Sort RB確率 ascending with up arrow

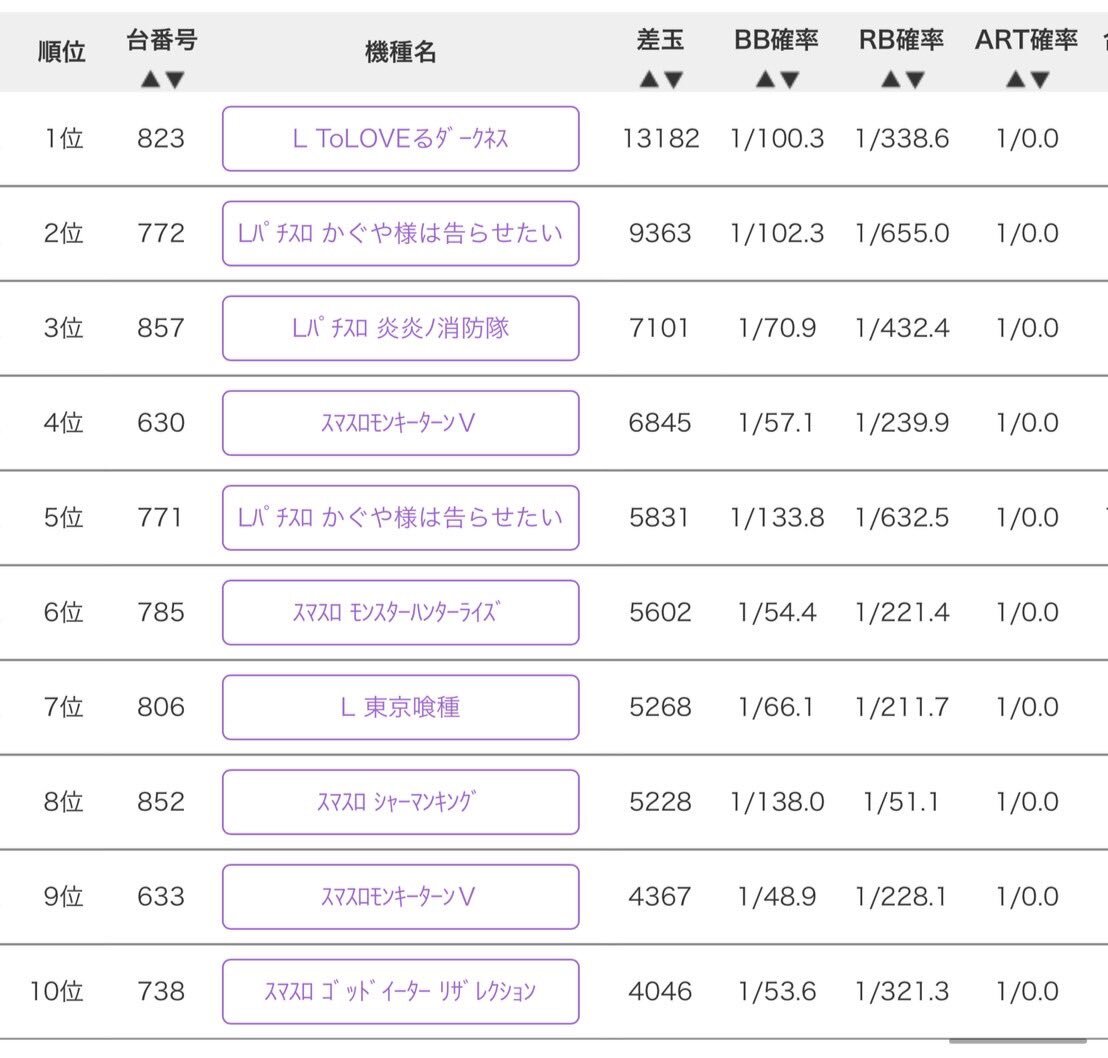pos(890,79)
